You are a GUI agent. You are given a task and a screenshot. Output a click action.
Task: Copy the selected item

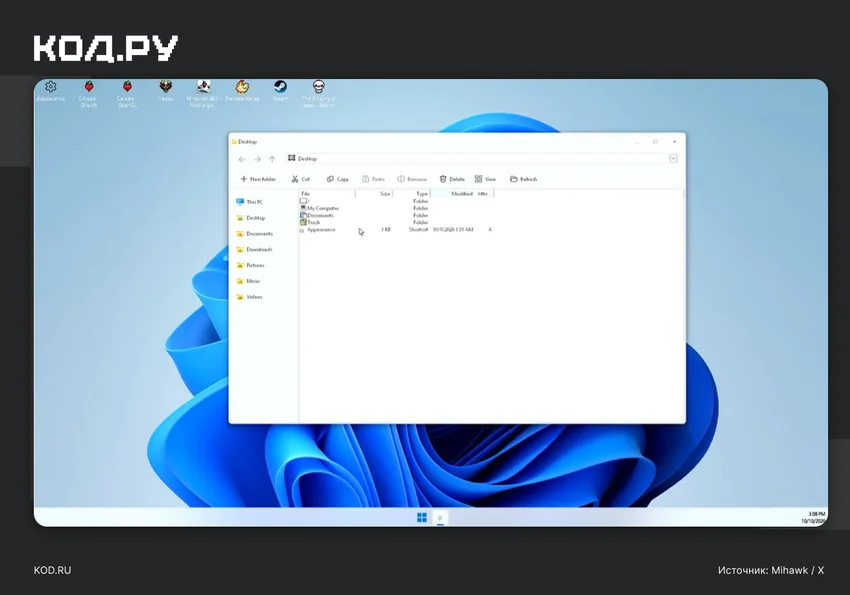pyautogui.click(x=338, y=179)
